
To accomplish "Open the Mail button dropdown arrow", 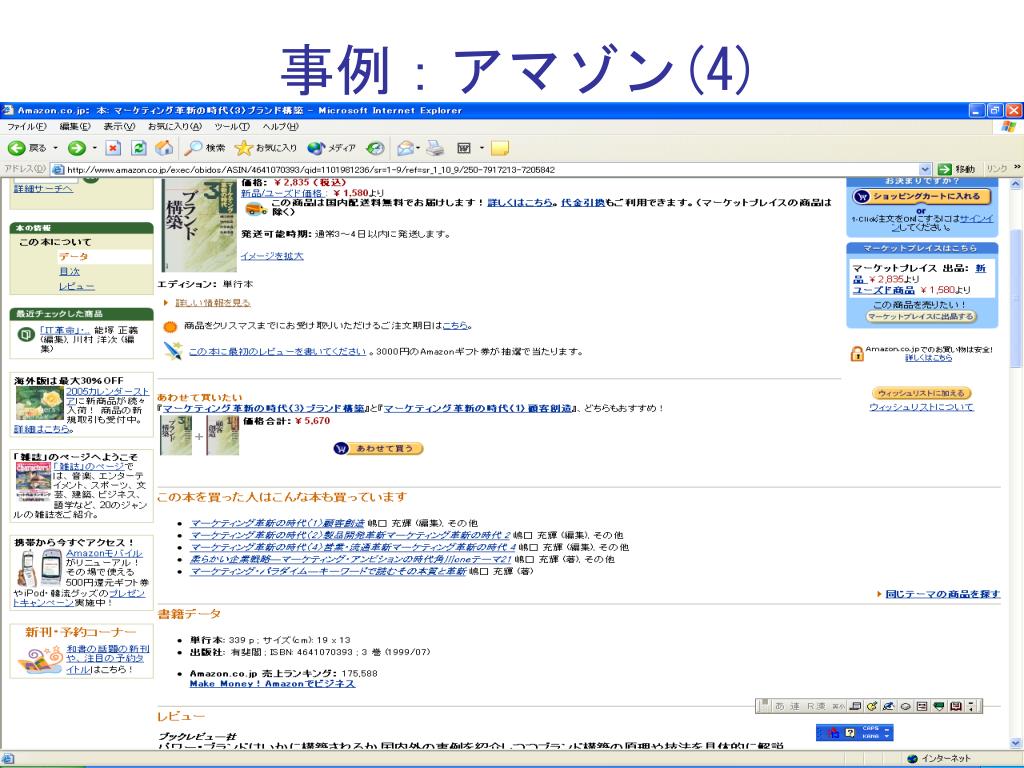I will point(418,148).
